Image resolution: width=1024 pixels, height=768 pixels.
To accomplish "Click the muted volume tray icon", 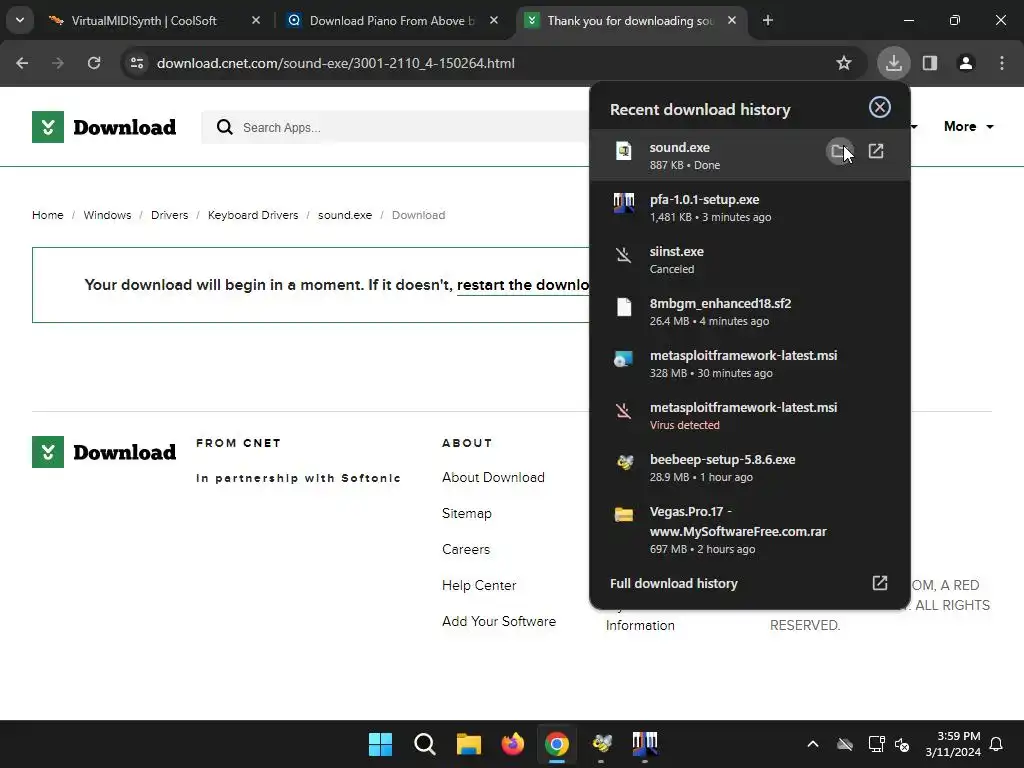I will pos(903,744).
